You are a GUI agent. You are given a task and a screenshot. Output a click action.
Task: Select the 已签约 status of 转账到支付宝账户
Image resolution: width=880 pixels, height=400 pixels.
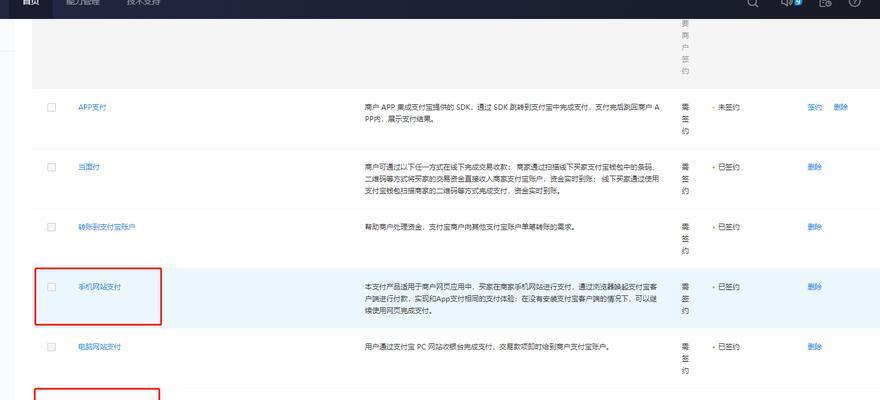[x=726, y=227]
